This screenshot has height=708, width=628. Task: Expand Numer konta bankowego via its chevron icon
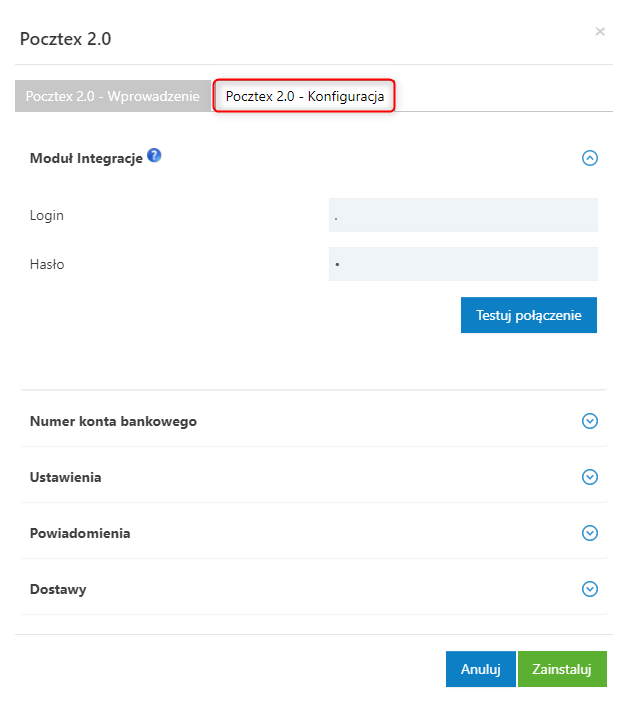[x=590, y=421]
